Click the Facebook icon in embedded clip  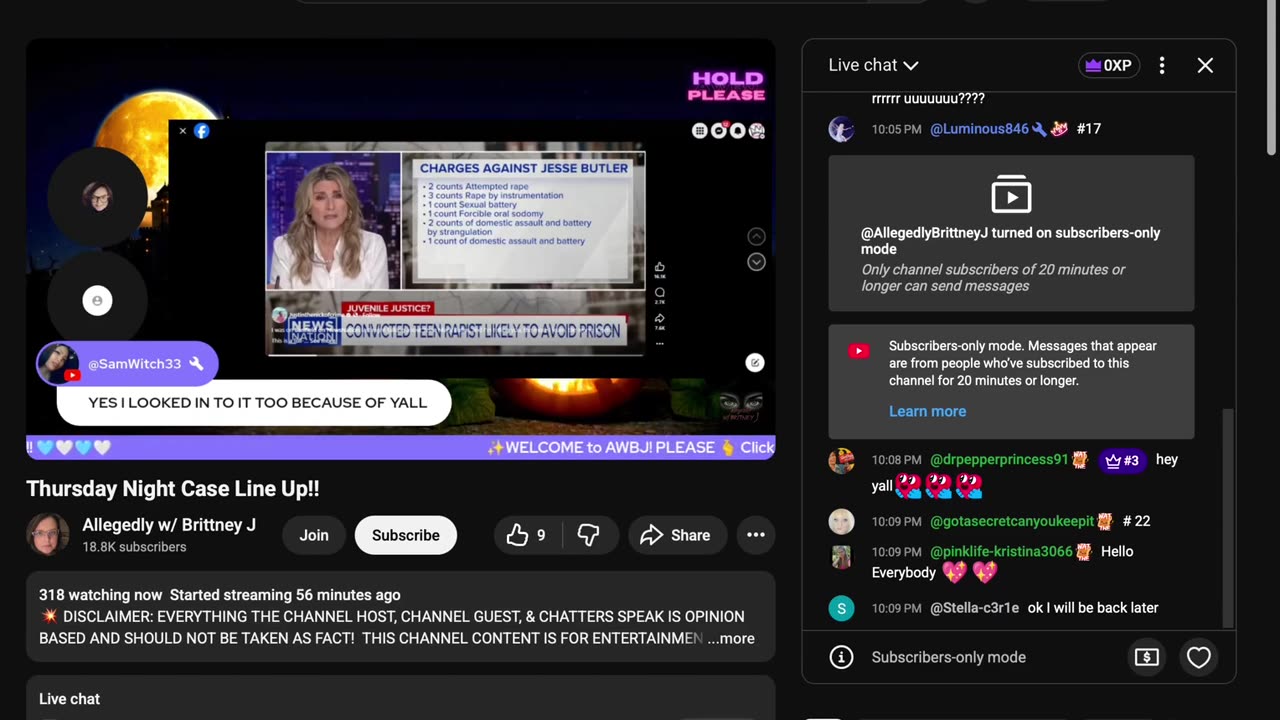201,131
